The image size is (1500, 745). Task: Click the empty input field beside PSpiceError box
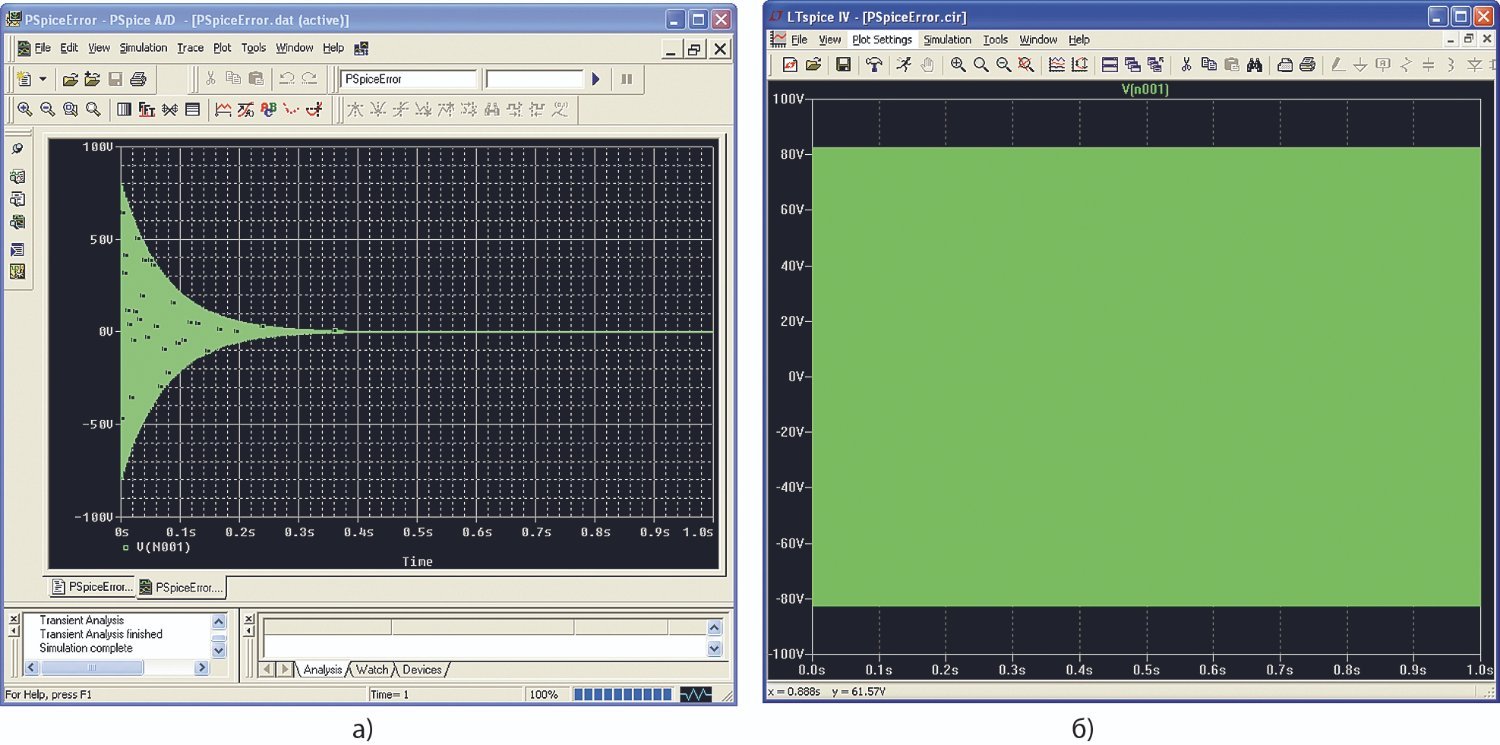click(533, 79)
